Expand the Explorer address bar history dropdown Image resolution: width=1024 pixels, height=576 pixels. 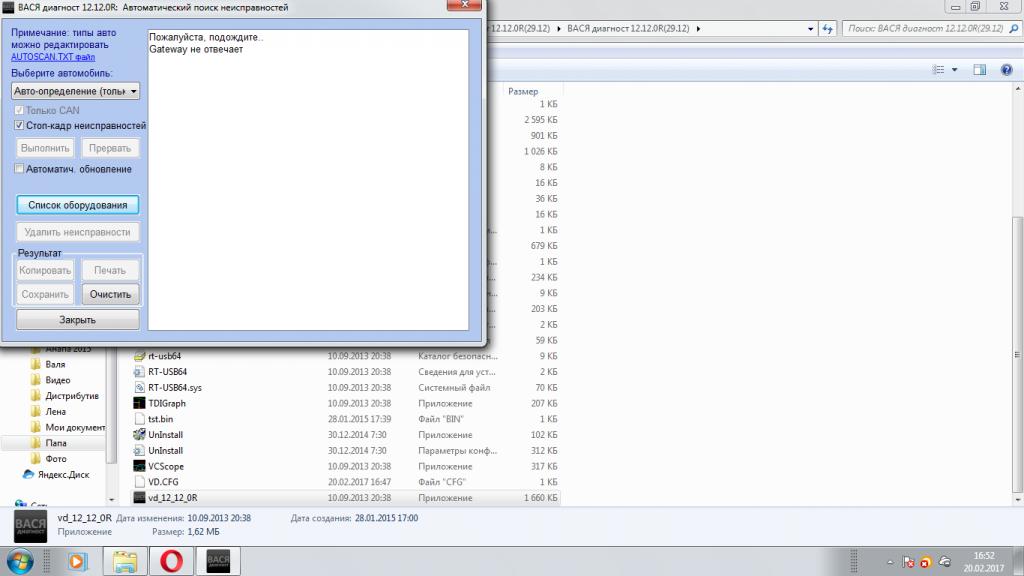810,29
